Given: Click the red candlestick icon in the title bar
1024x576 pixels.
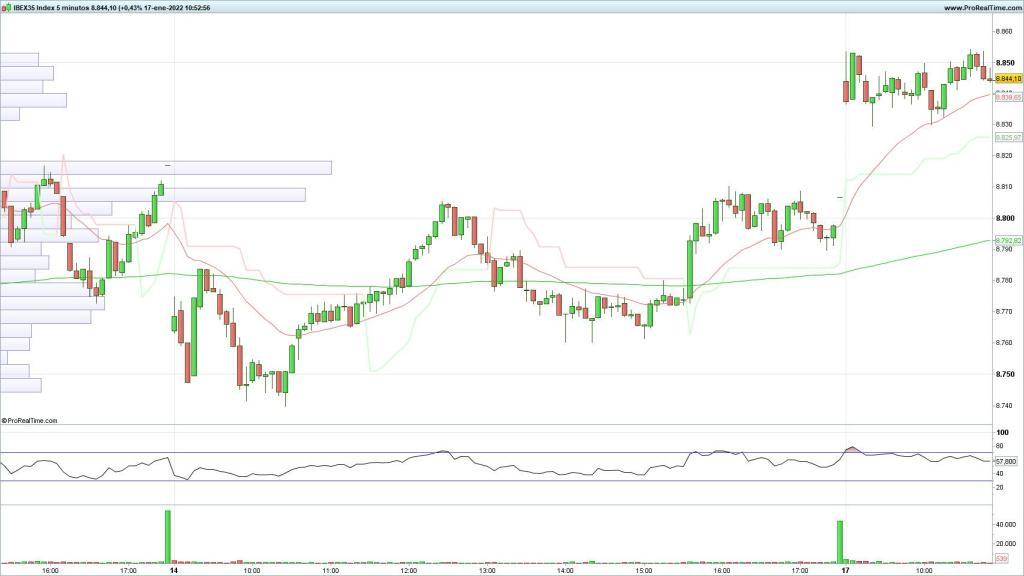Looking at the screenshot, I should (4, 7).
